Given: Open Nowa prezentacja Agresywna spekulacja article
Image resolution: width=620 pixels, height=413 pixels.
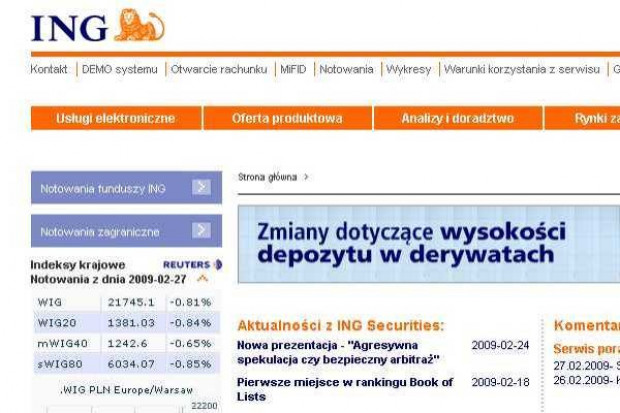Looking at the screenshot, I should 338,352.
